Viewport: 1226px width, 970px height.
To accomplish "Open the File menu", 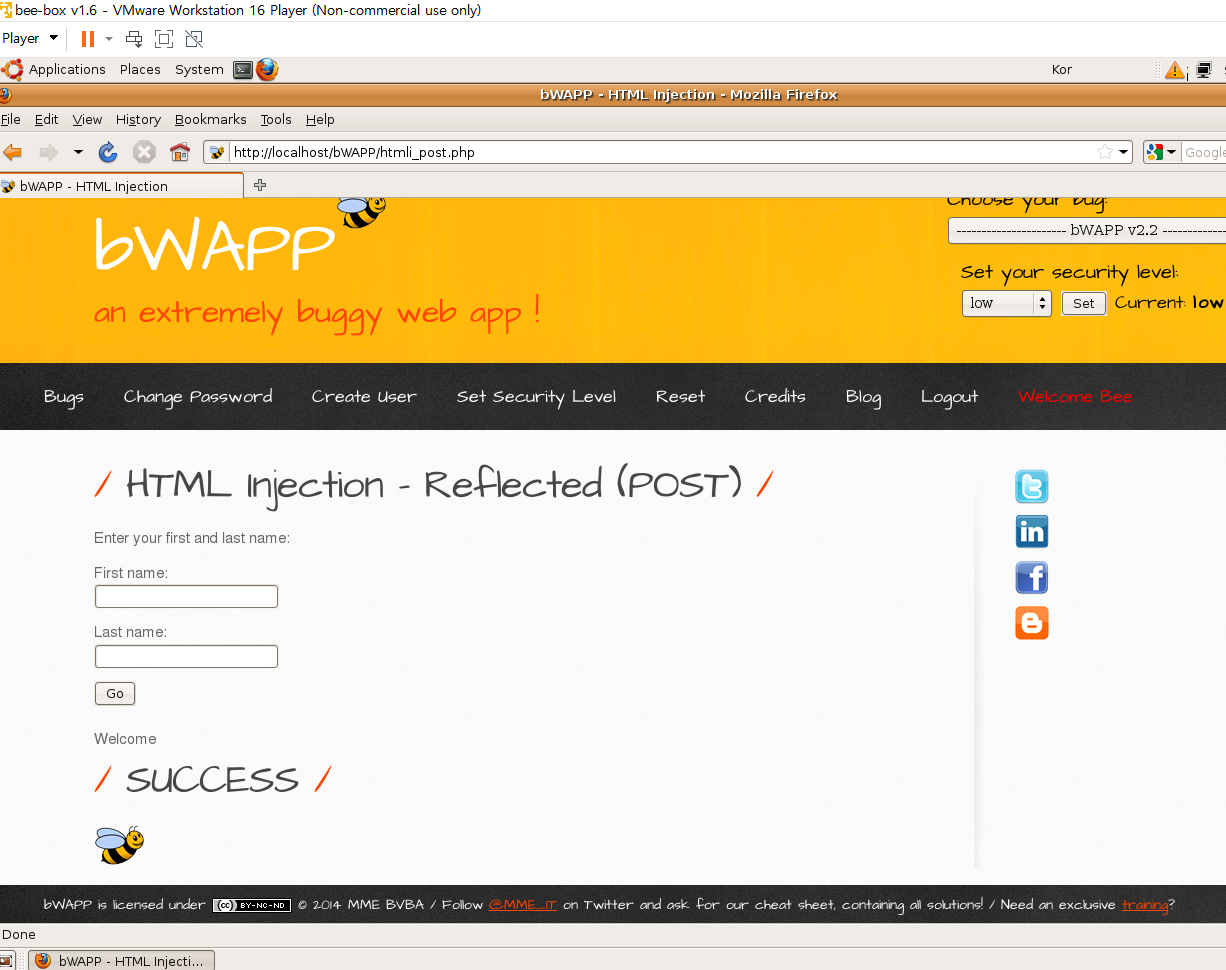I will (x=10, y=119).
